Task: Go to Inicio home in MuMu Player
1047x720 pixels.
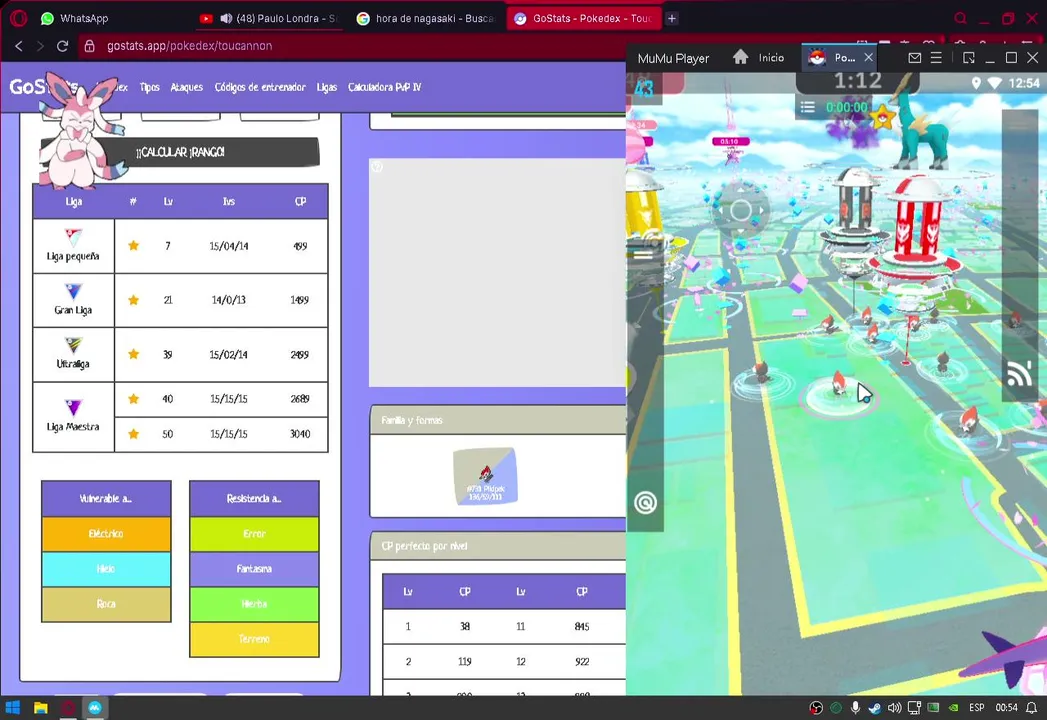Action: click(759, 57)
